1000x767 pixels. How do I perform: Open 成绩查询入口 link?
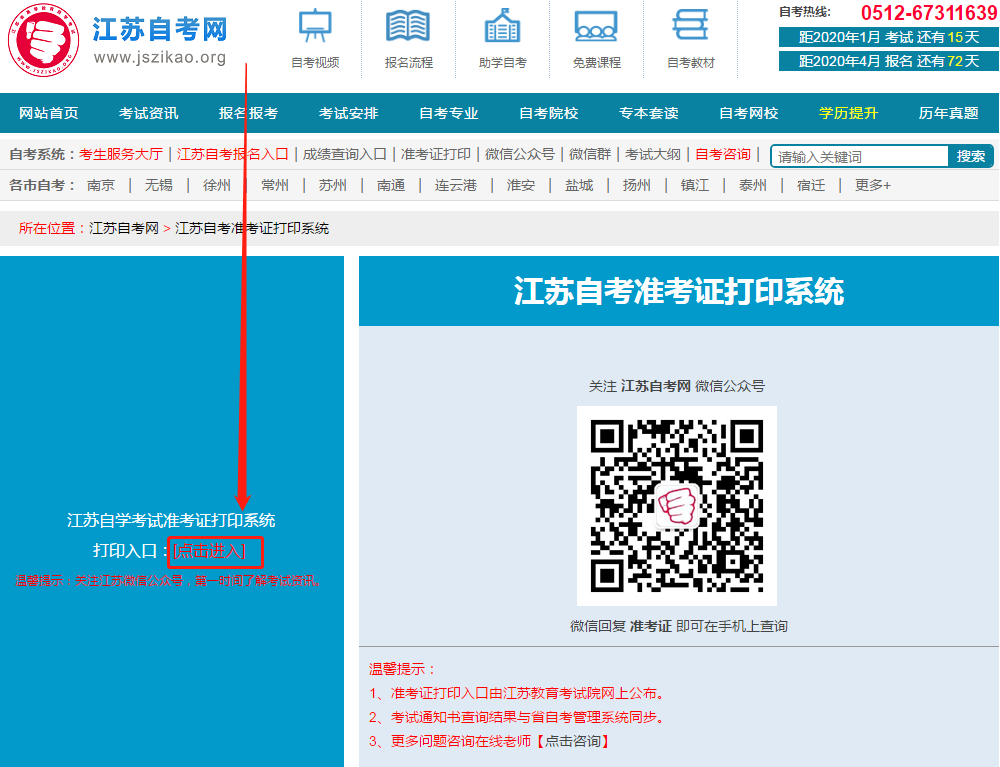(344, 154)
